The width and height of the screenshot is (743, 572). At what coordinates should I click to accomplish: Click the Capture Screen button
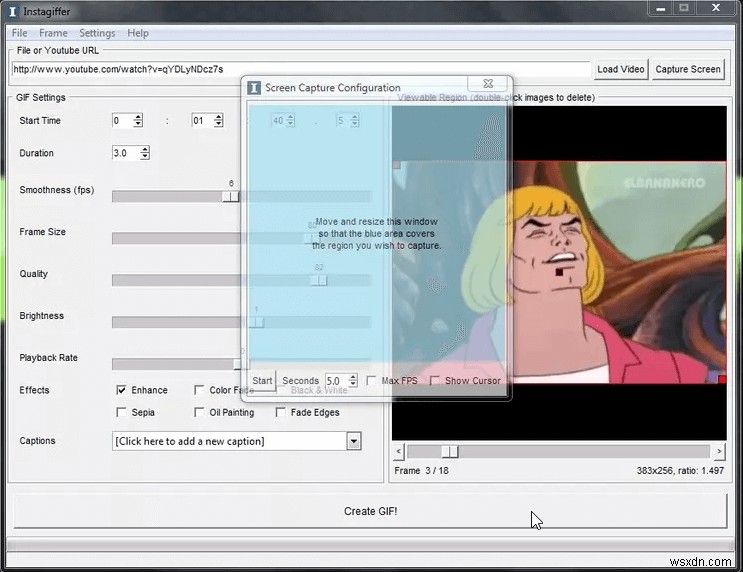(688, 69)
